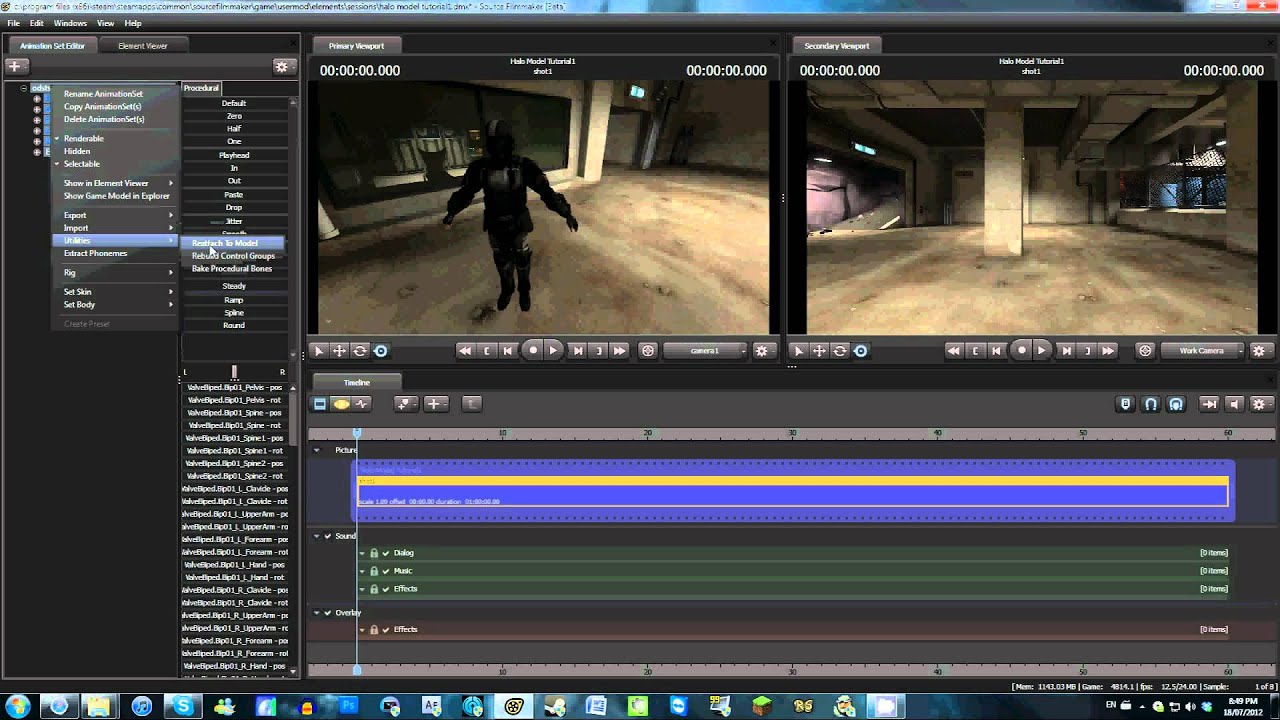Rewind in the primary viewport

click(465, 351)
